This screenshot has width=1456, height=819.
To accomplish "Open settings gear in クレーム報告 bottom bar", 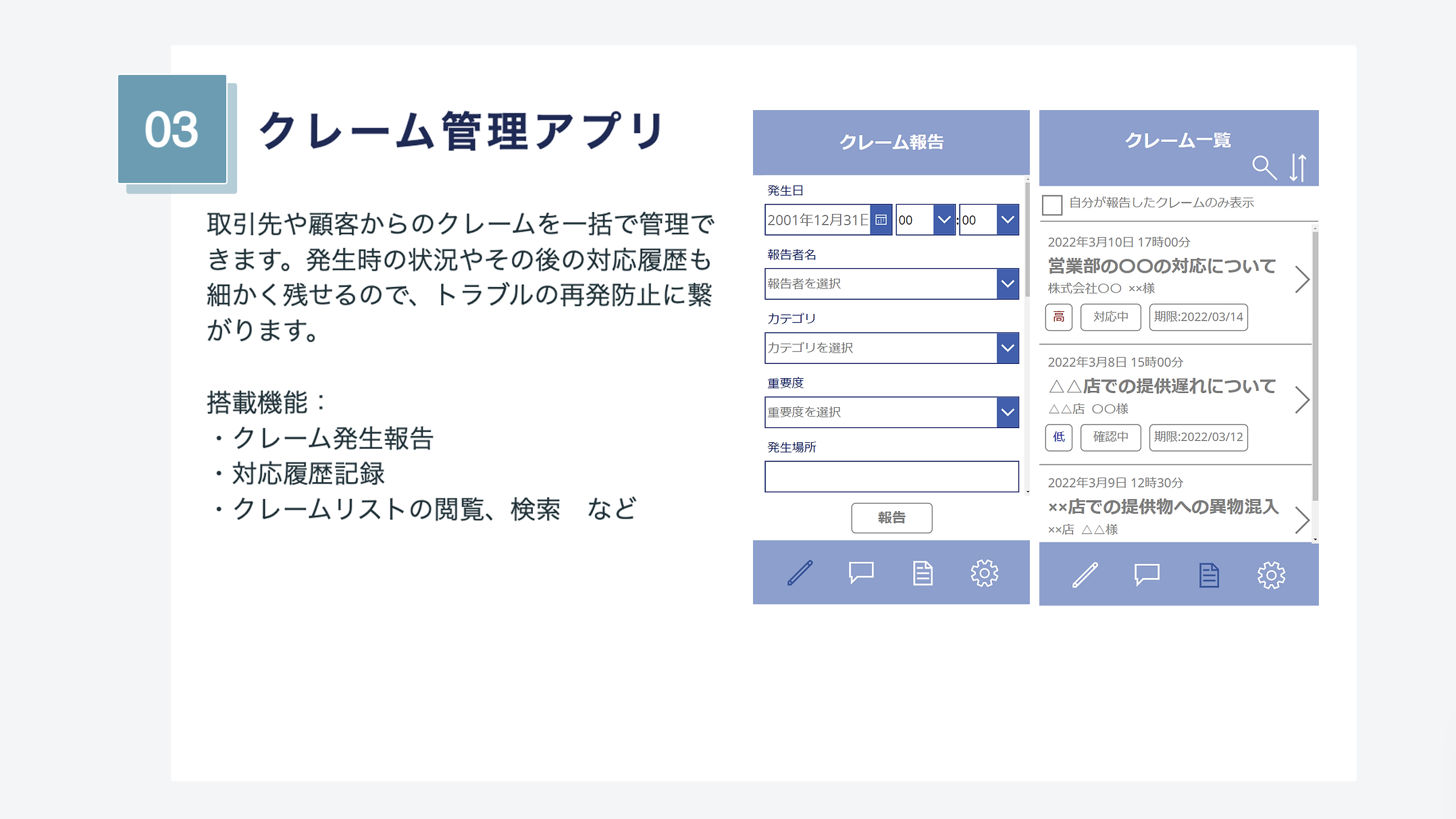I will pos(984,573).
